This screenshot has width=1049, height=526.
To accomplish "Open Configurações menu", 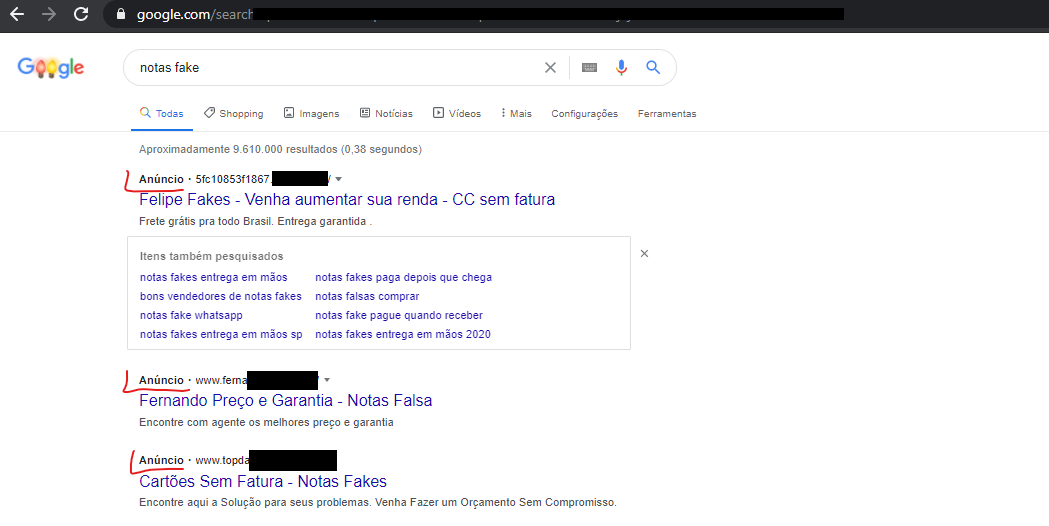I will 585,114.
